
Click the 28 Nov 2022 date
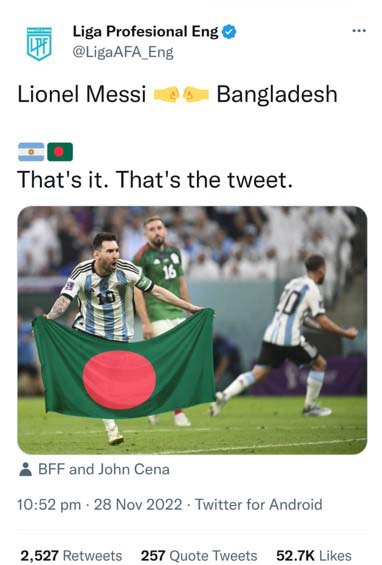(x=138, y=504)
